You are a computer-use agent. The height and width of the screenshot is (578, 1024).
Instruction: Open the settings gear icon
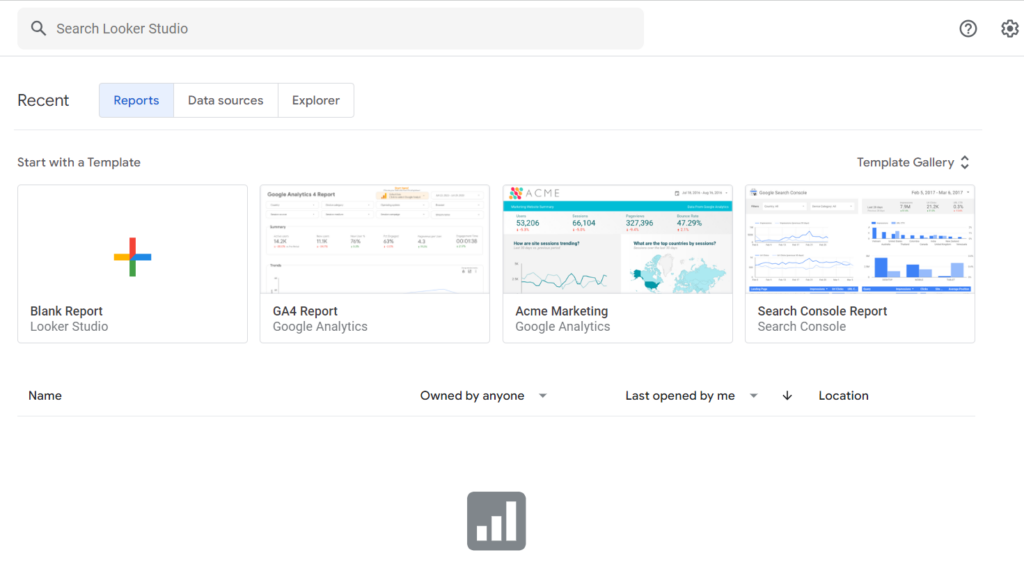1010,29
